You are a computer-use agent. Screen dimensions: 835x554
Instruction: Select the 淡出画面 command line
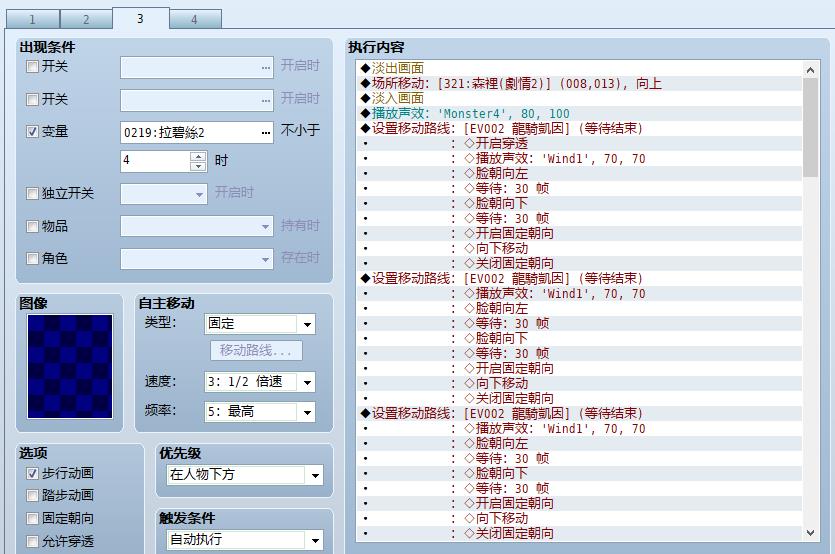tap(580, 68)
